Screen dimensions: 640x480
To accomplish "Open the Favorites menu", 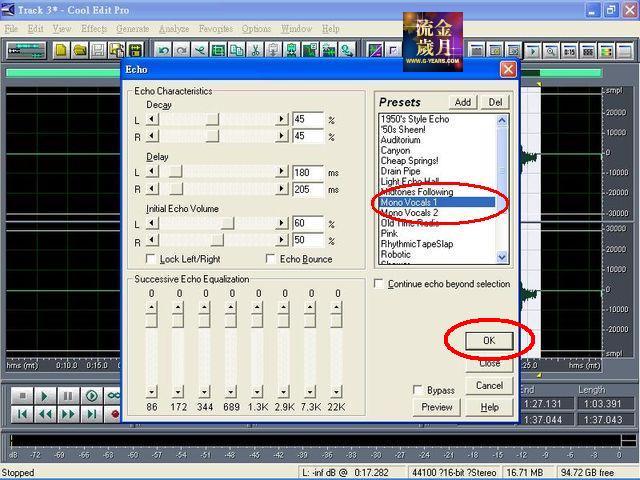I will (216, 29).
